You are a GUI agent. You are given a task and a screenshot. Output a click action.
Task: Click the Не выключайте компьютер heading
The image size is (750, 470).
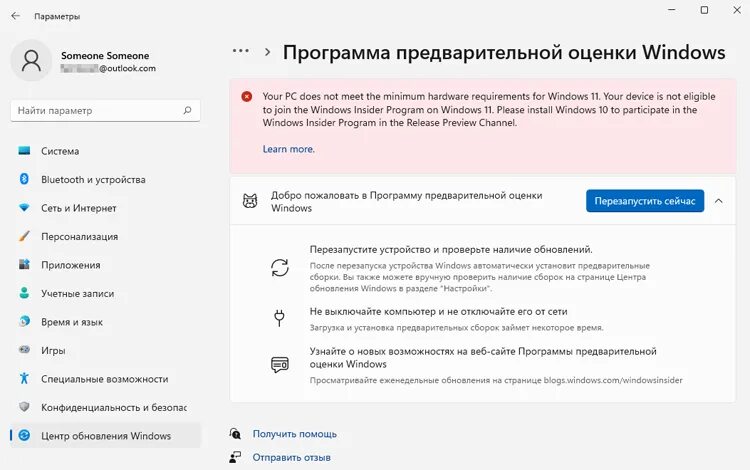[x=438, y=311]
